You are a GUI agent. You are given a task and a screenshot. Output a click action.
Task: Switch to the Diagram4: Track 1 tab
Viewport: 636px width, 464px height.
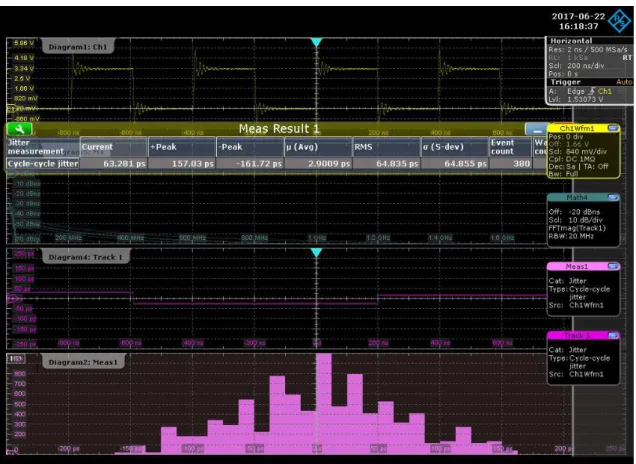[x=85, y=257]
